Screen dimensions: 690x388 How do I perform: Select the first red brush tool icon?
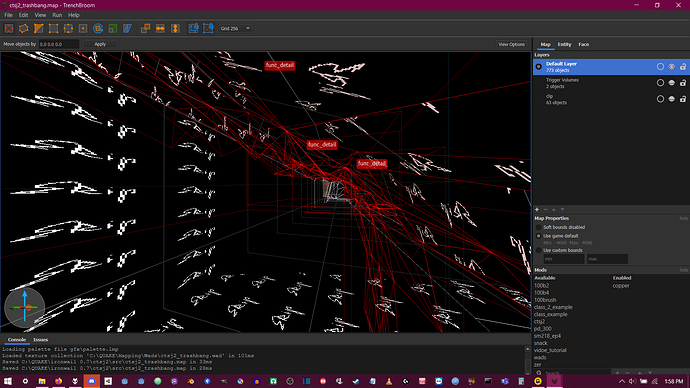tap(9, 29)
